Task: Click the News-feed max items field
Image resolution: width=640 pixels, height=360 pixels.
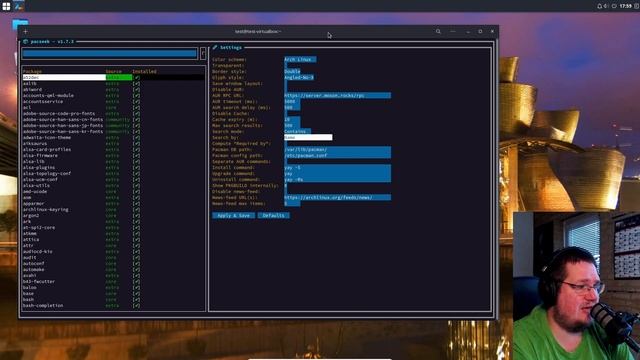Action: point(292,204)
